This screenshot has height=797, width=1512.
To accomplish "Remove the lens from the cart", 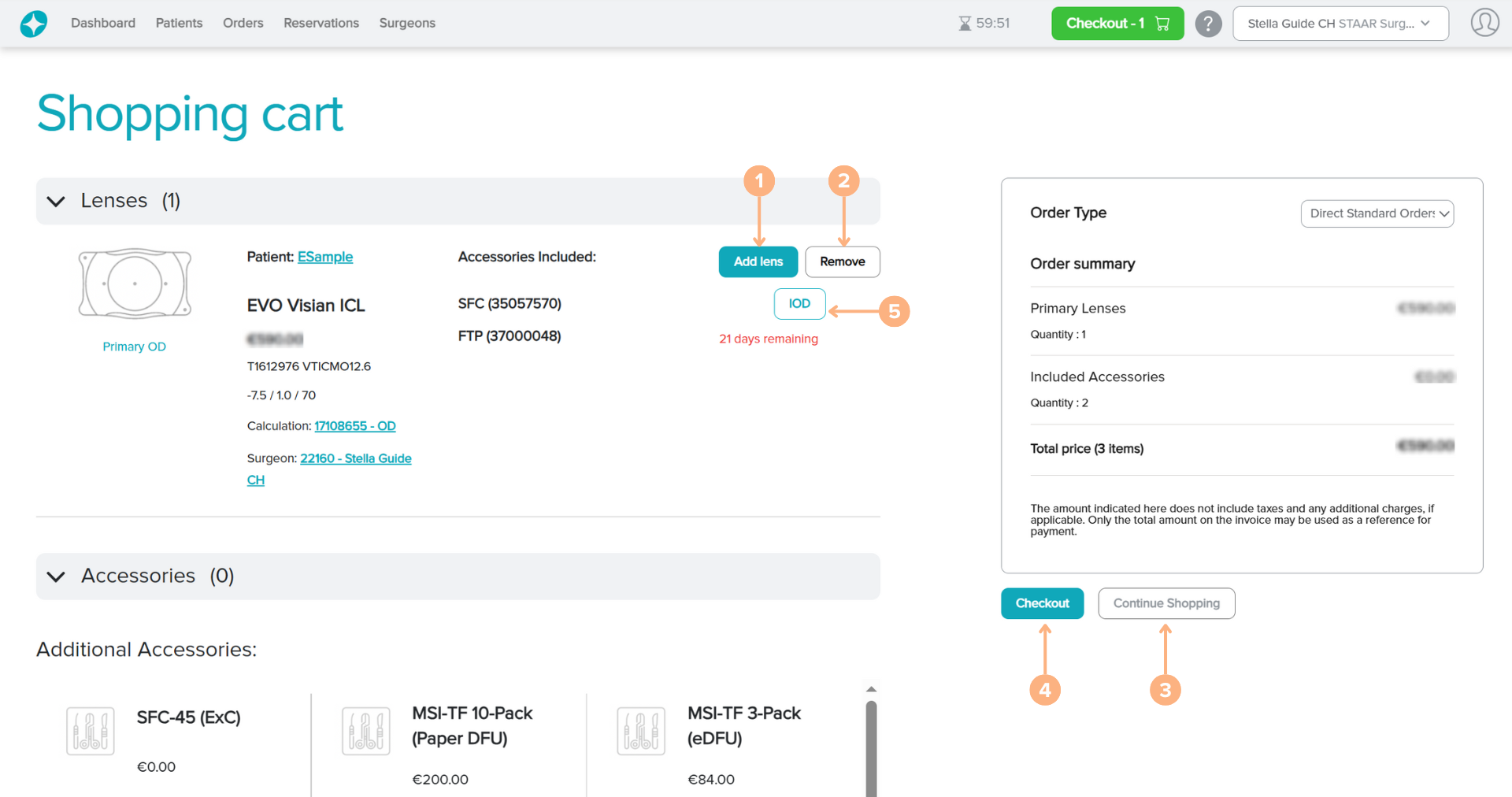I will click(x=842, y=261).
